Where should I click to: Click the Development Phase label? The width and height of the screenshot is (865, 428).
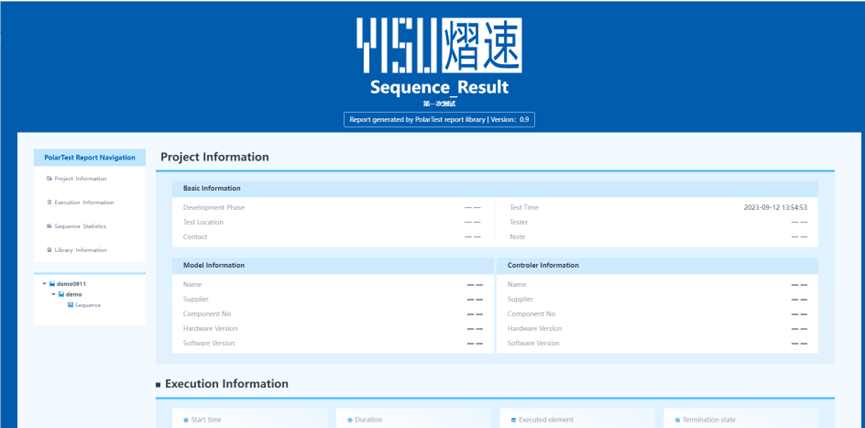pos(213,207)
